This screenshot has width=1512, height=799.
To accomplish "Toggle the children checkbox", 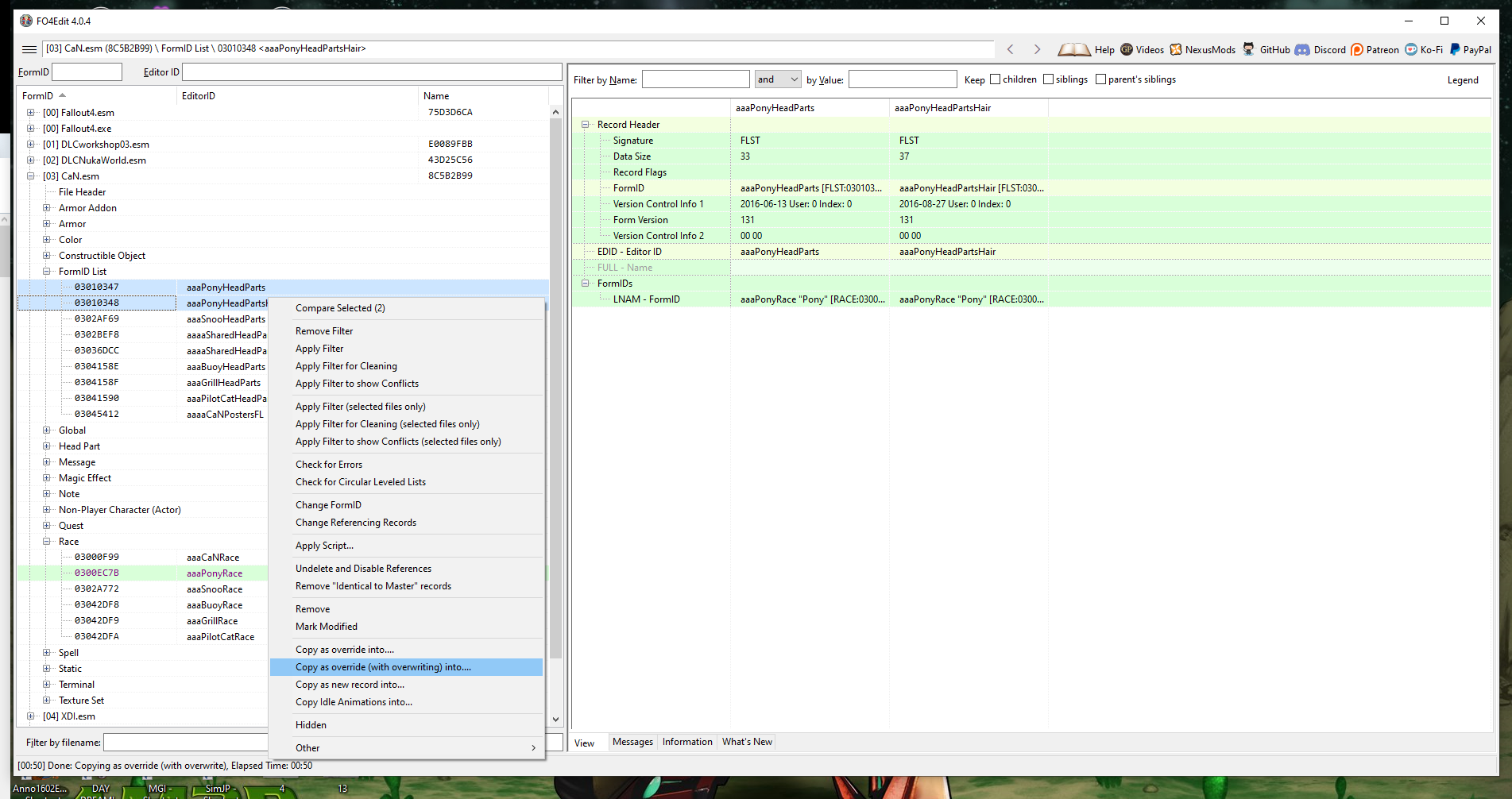I will 995,79.
